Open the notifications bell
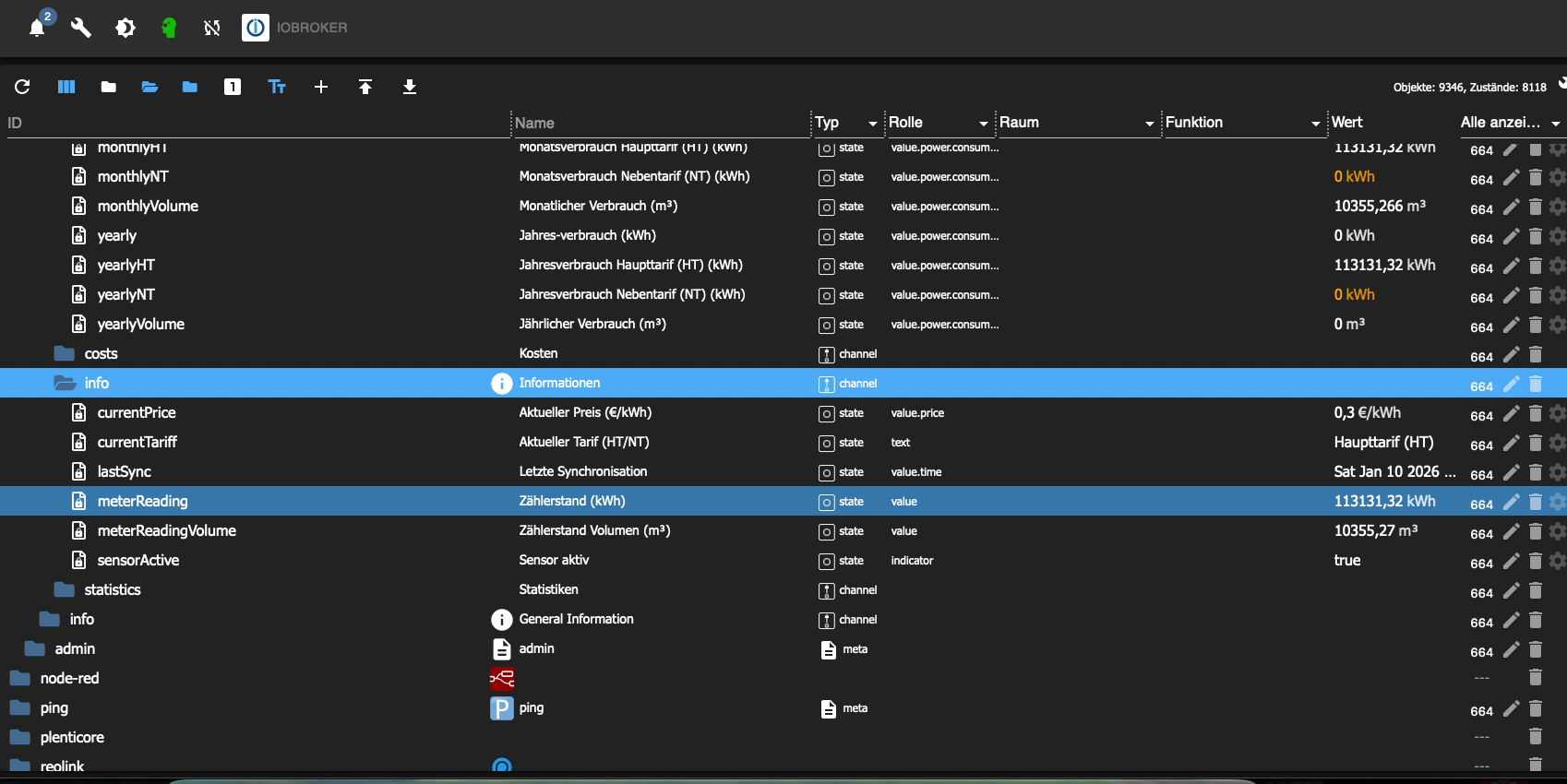 [x=37, y=28]
